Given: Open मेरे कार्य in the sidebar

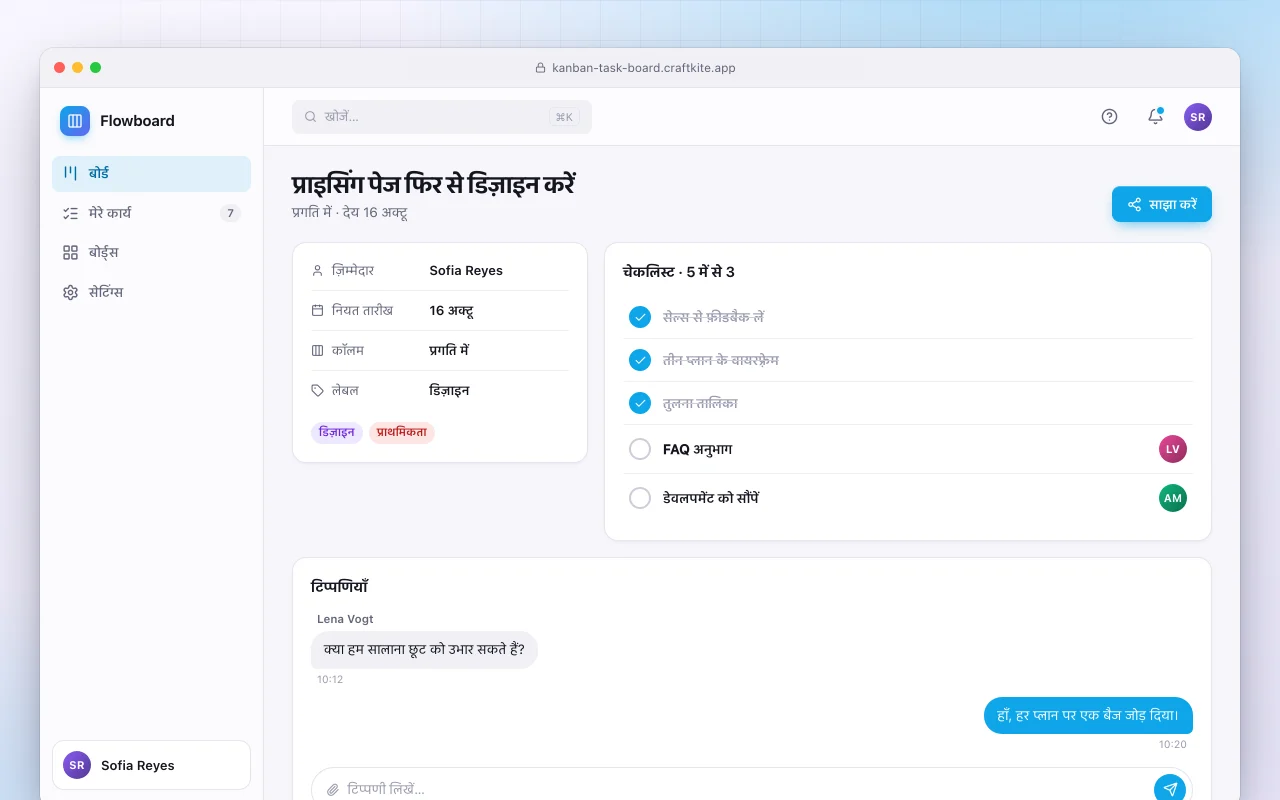Looking at the screenshot, I should click(x=151, y=213).
